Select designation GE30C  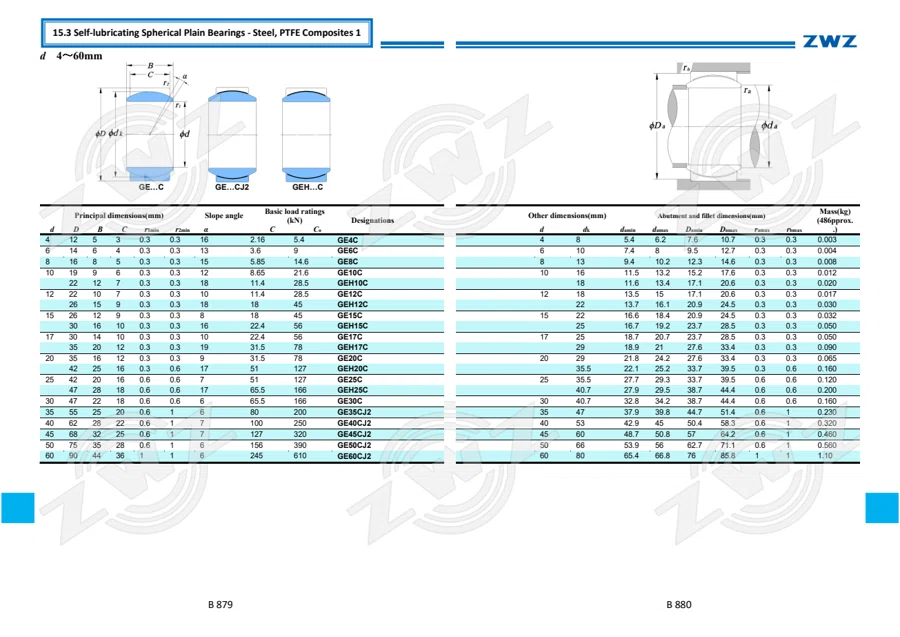click(x=350, y=401)
